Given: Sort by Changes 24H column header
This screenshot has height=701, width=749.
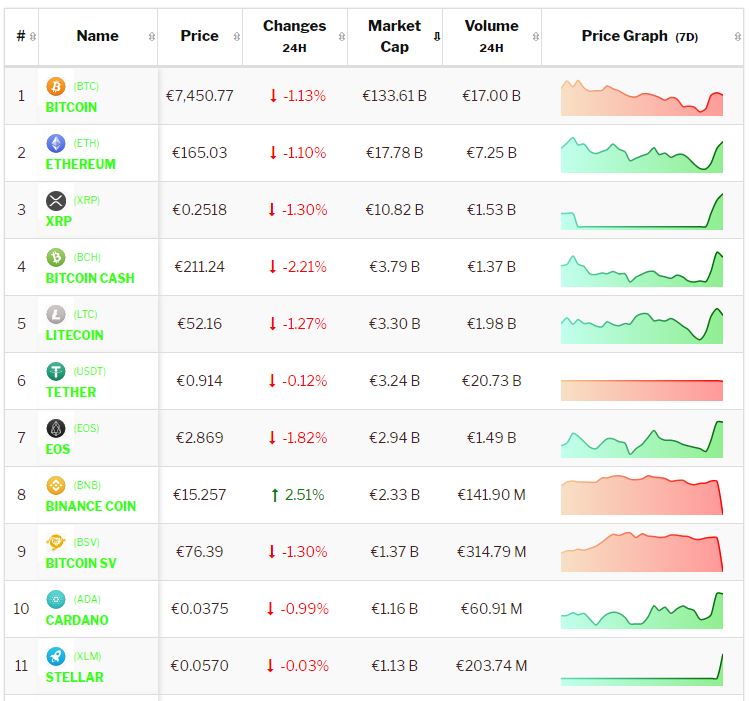Looking at the screenshot, I should 294,36.
